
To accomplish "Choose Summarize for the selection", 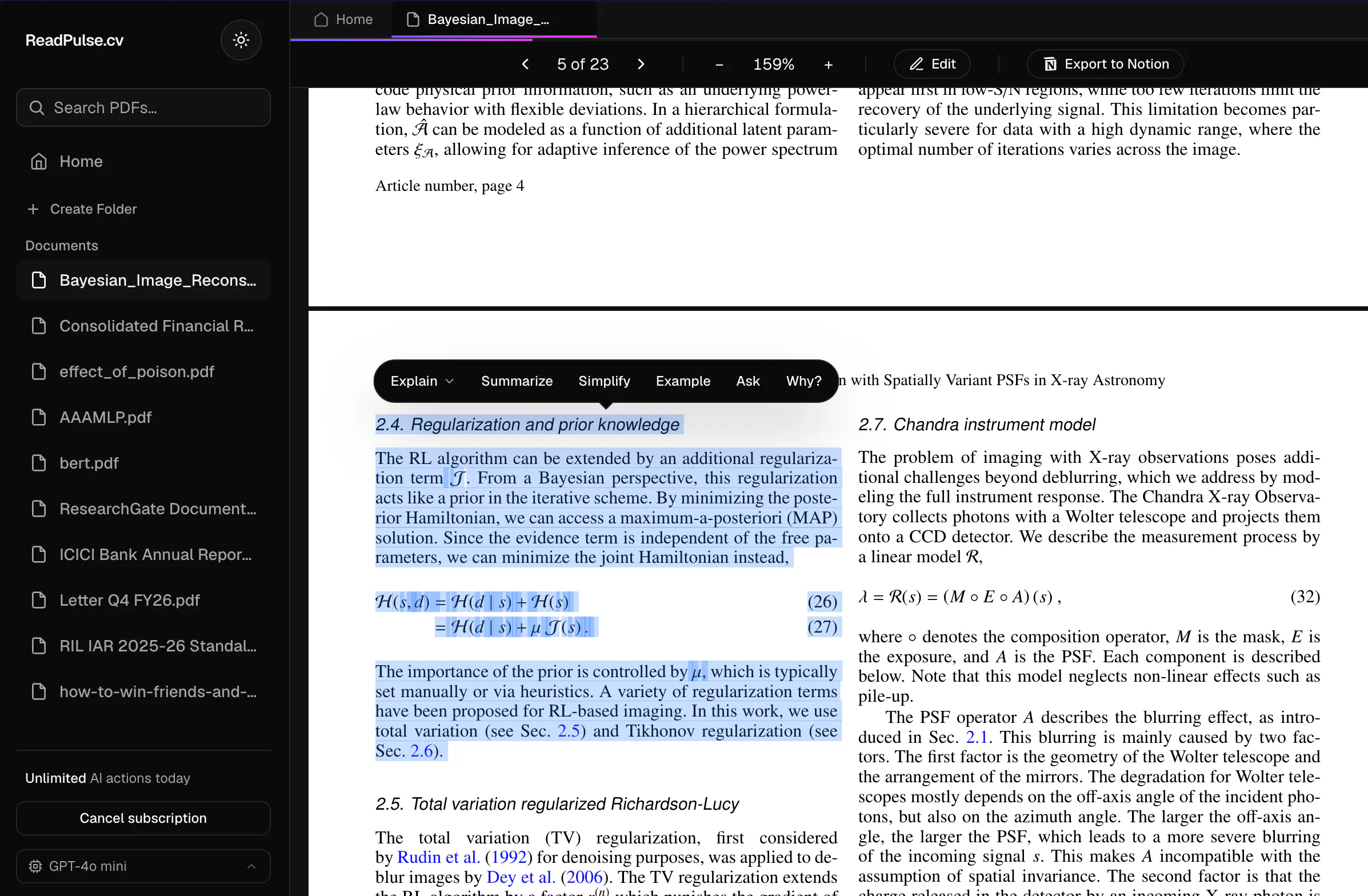I will tap(517, 381).
